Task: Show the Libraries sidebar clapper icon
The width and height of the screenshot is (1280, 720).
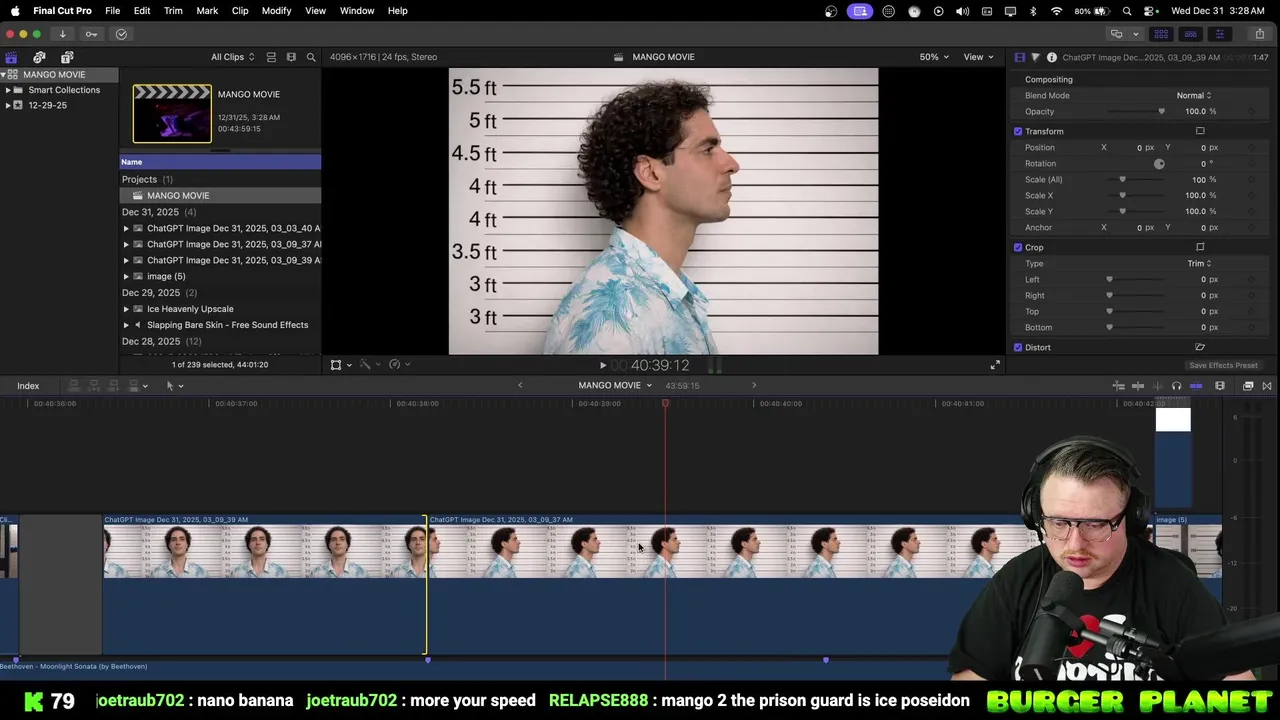Action: pos(11,57)
